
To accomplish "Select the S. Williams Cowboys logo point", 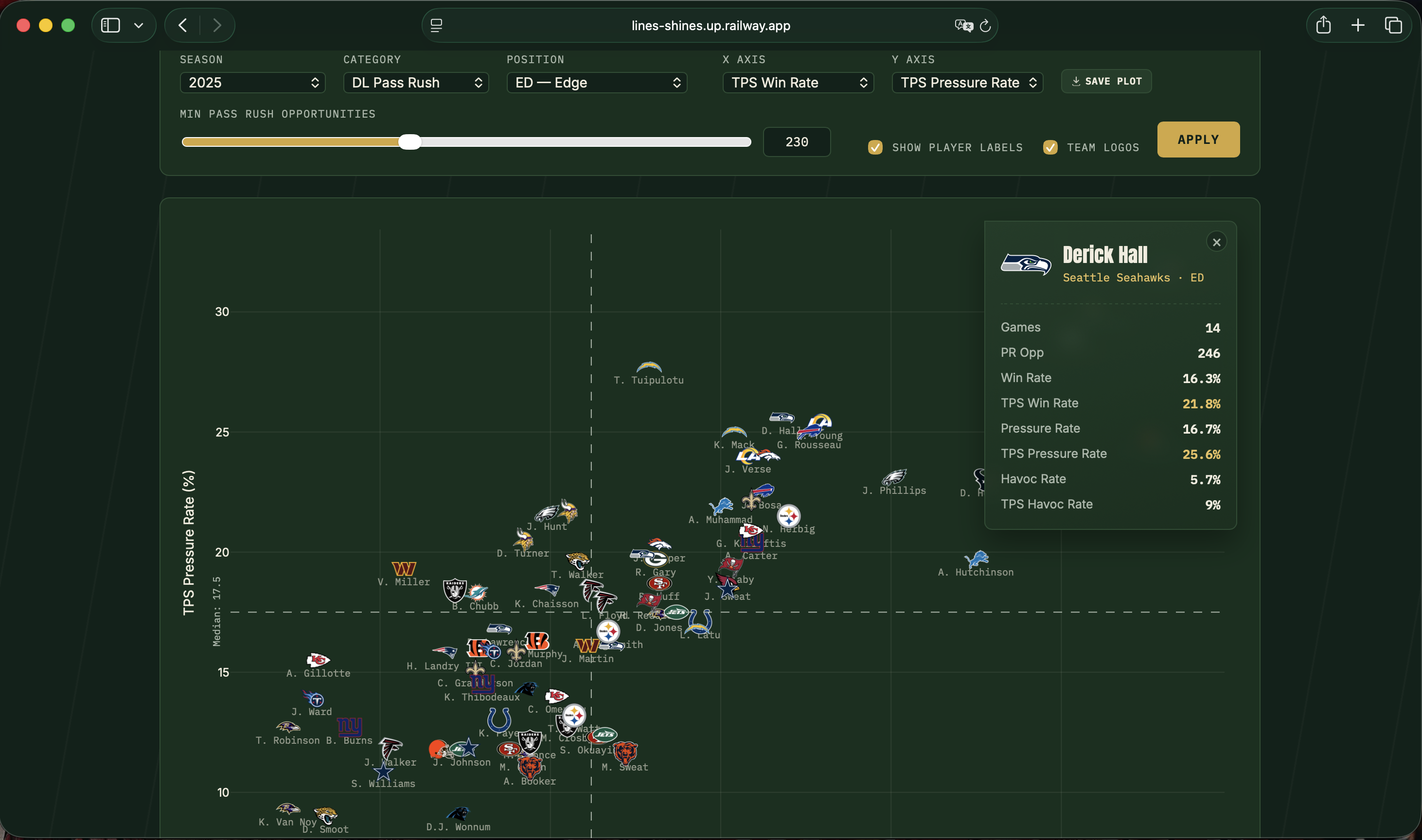I will point(383,770).
